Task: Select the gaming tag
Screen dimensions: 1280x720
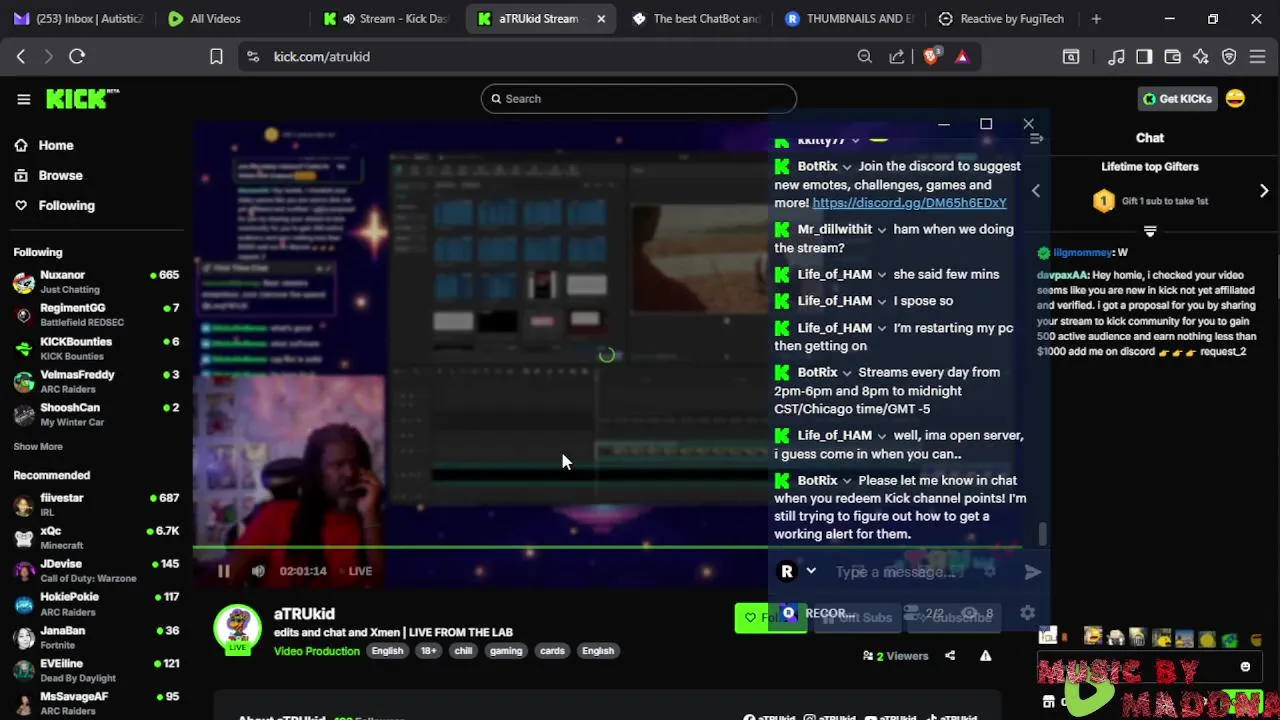Action: [x=506, y=651]
